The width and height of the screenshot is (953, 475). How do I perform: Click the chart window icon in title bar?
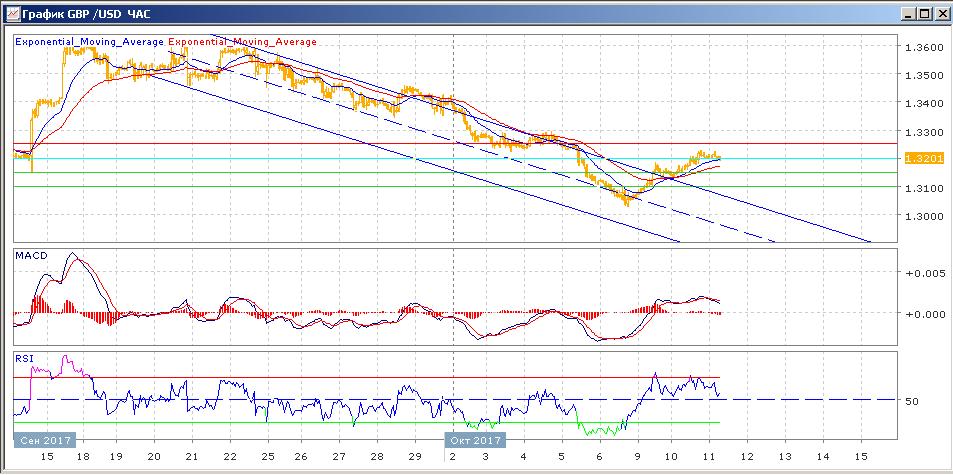[11, 14]
